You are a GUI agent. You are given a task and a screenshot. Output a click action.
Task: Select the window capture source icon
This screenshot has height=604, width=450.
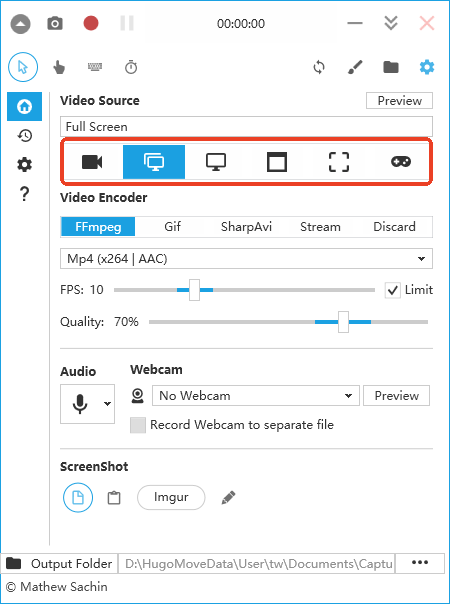(277, 162)
